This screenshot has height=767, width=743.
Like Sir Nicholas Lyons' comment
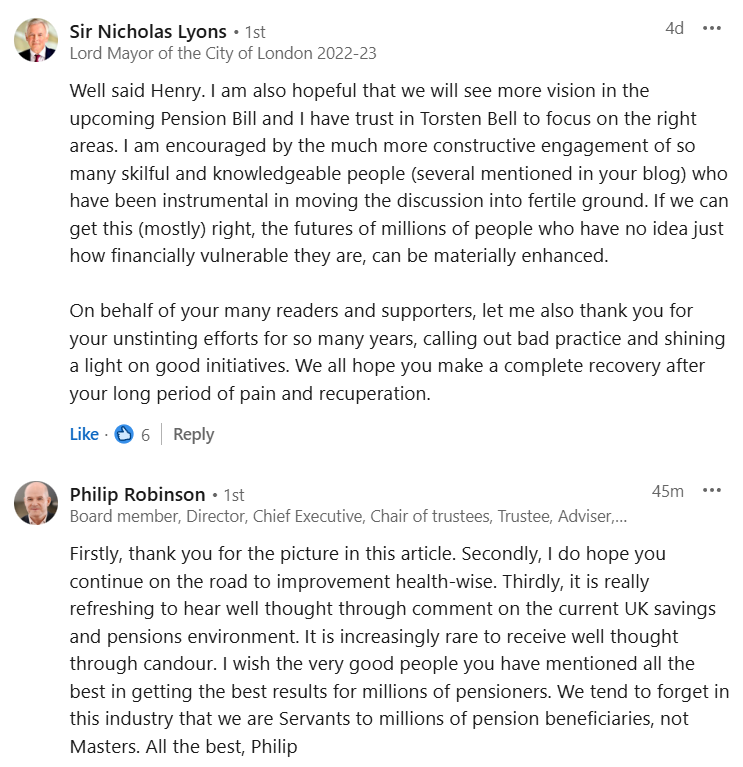pyautogui.click(x=84, y=434)
